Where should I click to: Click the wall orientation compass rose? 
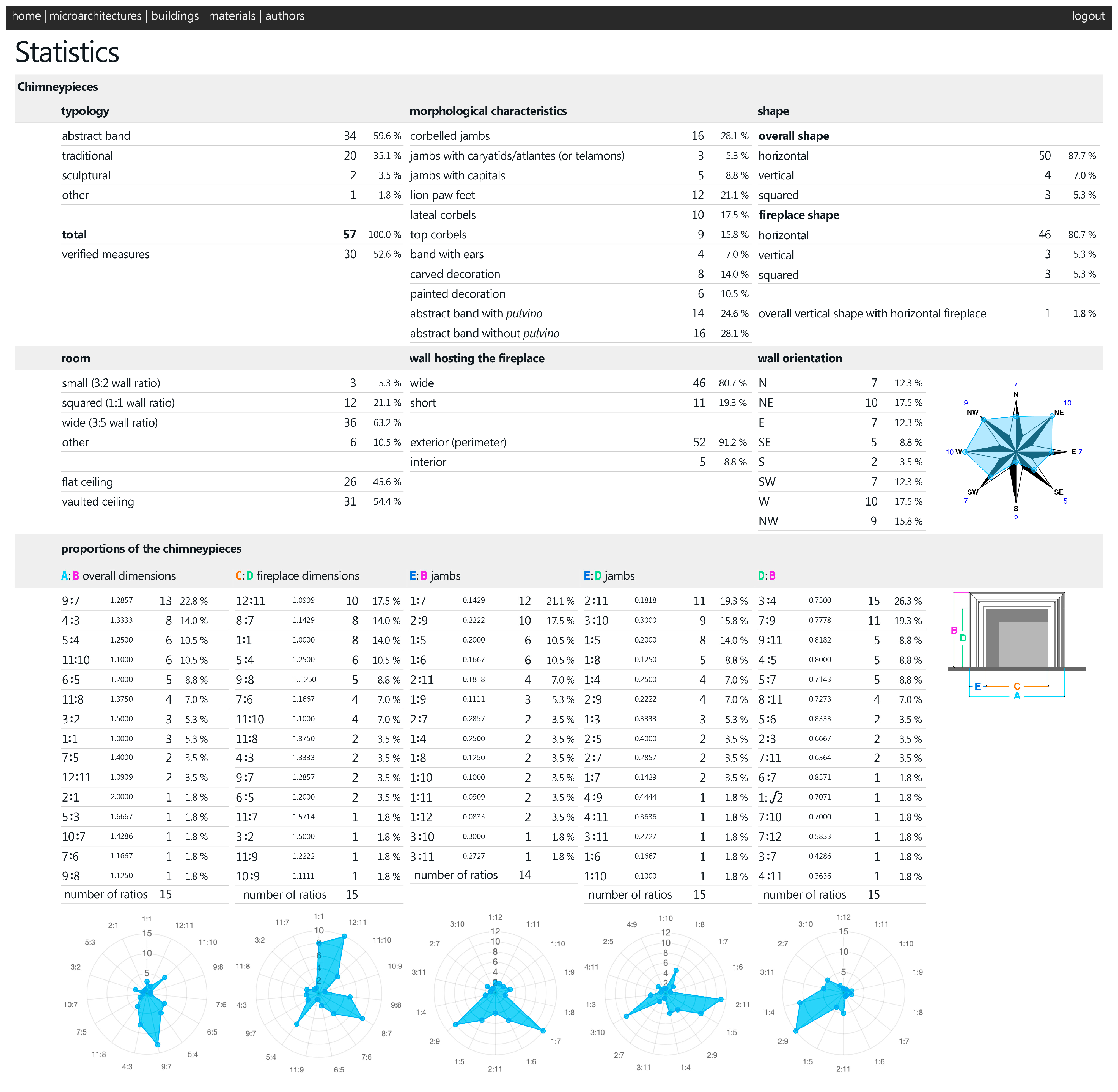(x=1015, y=451)
